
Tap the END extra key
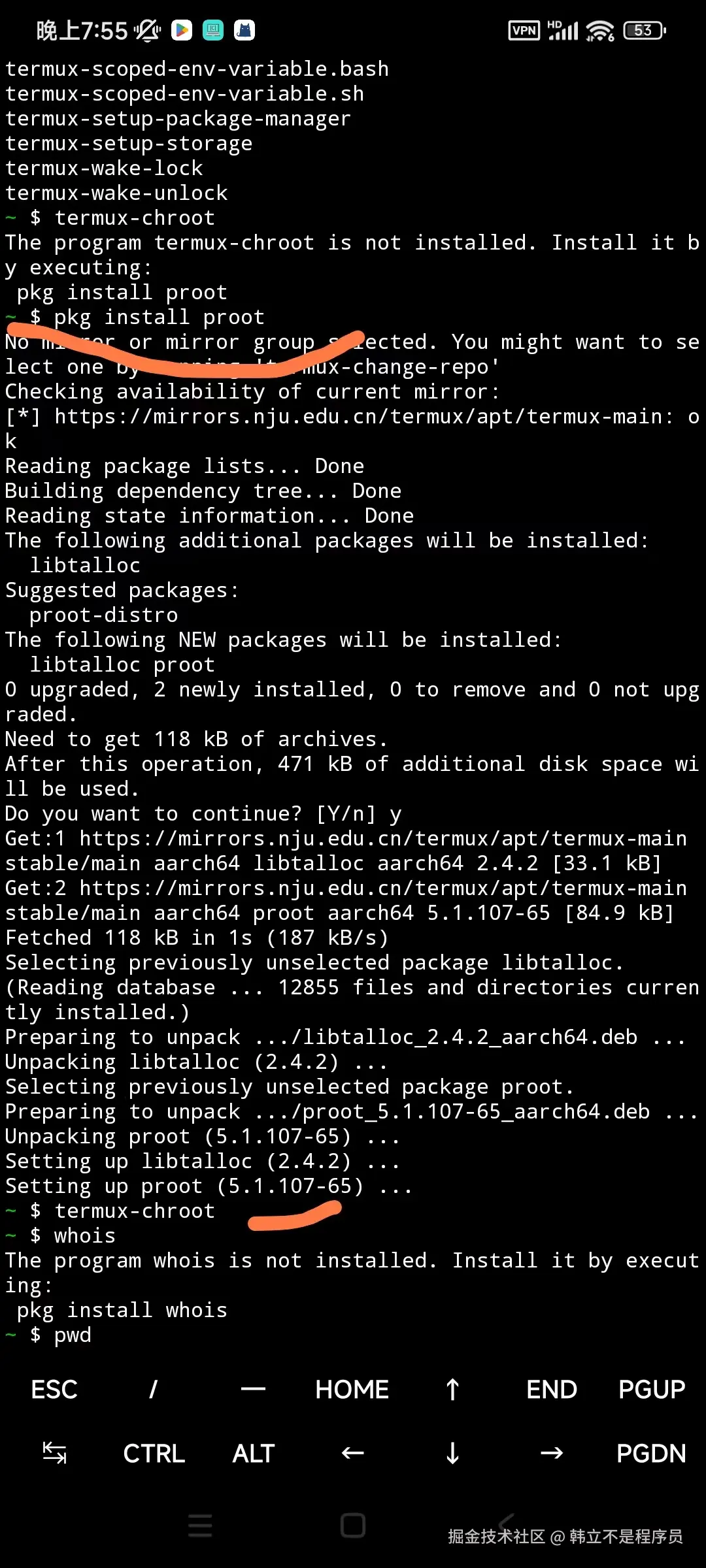click(x=552, y=1390)
